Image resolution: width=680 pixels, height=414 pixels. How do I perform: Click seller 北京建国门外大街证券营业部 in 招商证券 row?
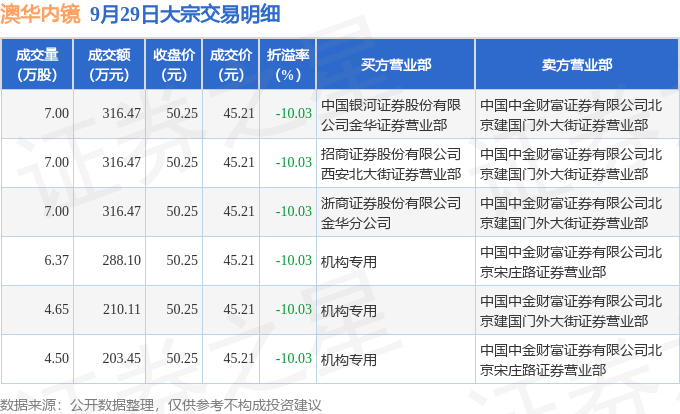pyautogui.click(x=571, y=164)
